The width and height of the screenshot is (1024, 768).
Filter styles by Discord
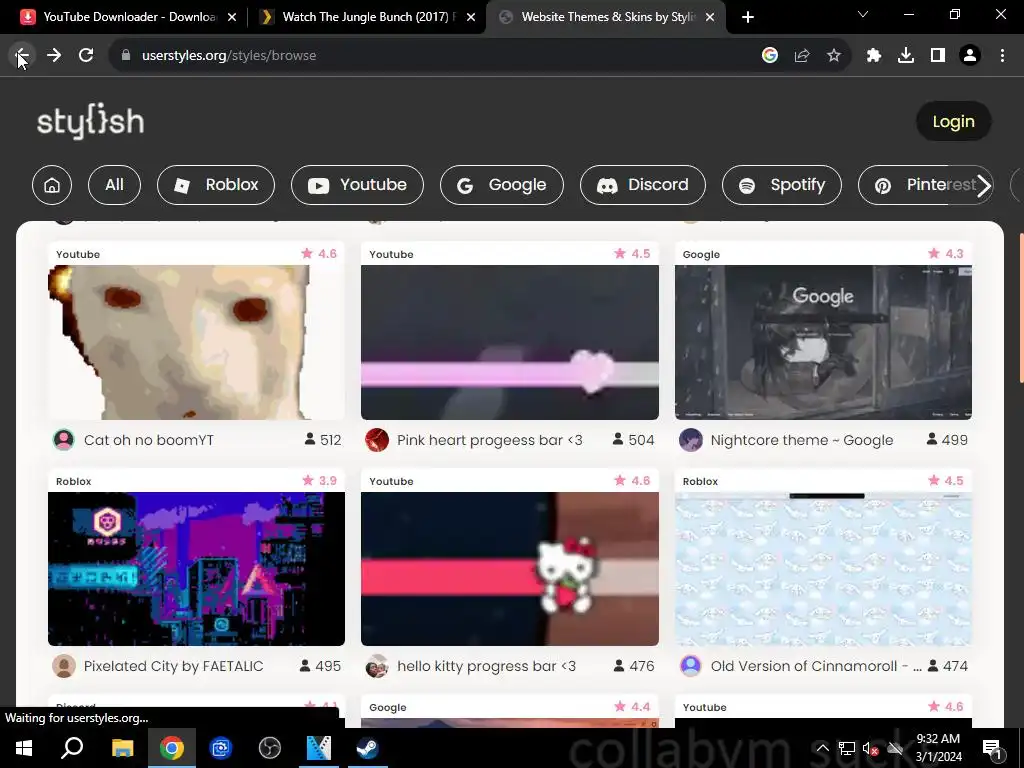[643, 185]
